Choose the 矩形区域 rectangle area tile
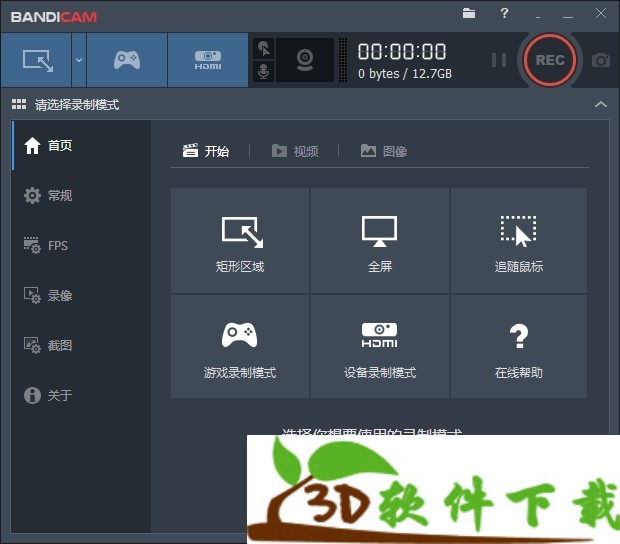 coord(240,240)
